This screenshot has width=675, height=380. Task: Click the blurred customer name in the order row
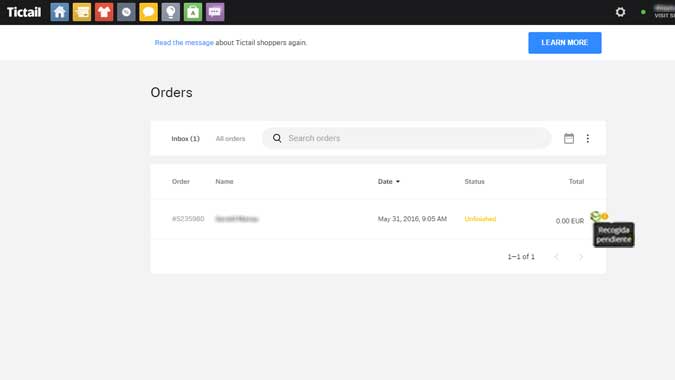tap(237, 219)
